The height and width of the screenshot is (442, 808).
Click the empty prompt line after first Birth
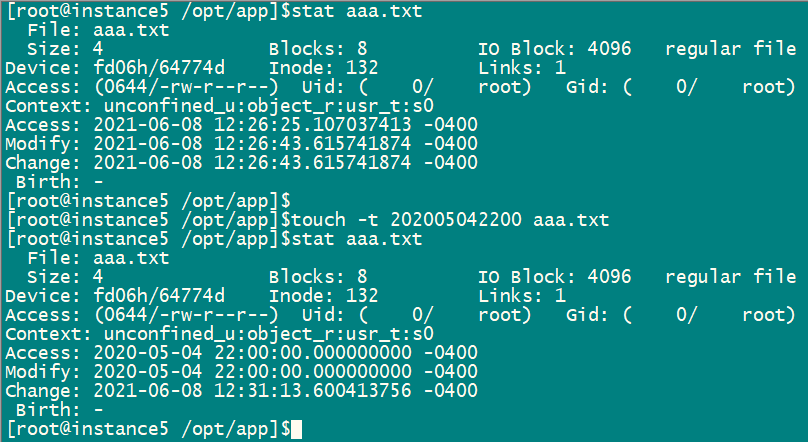pyautogui.click(x=148, y=201)
